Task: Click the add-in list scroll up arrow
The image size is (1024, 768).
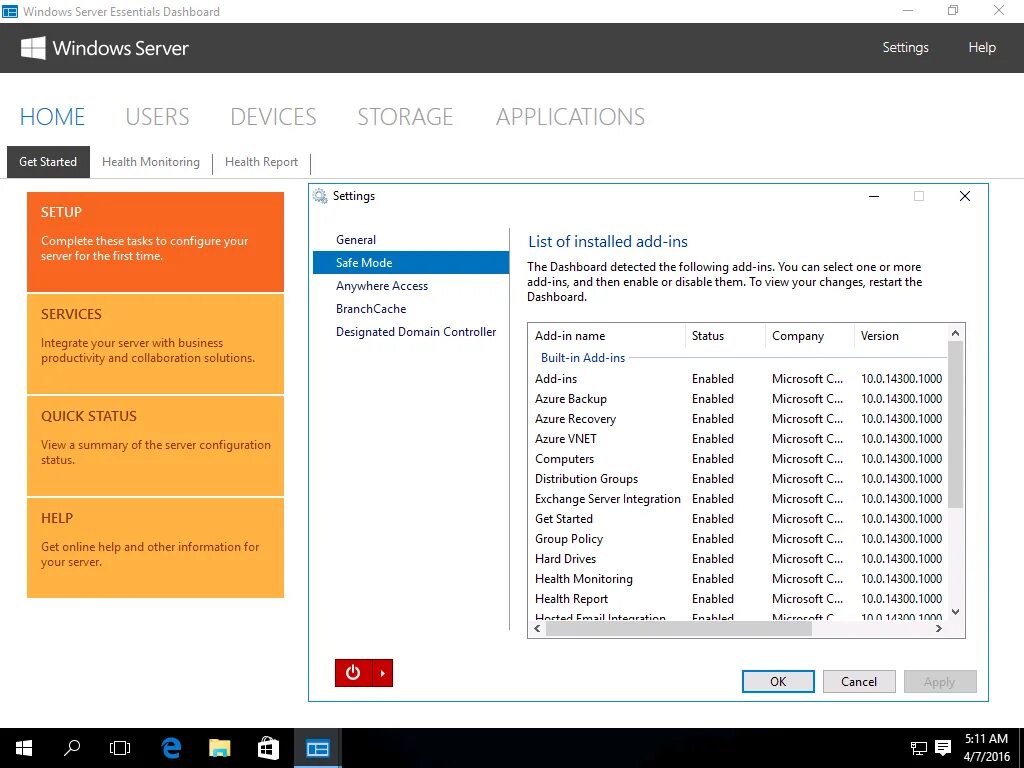Action: [955, 333]
